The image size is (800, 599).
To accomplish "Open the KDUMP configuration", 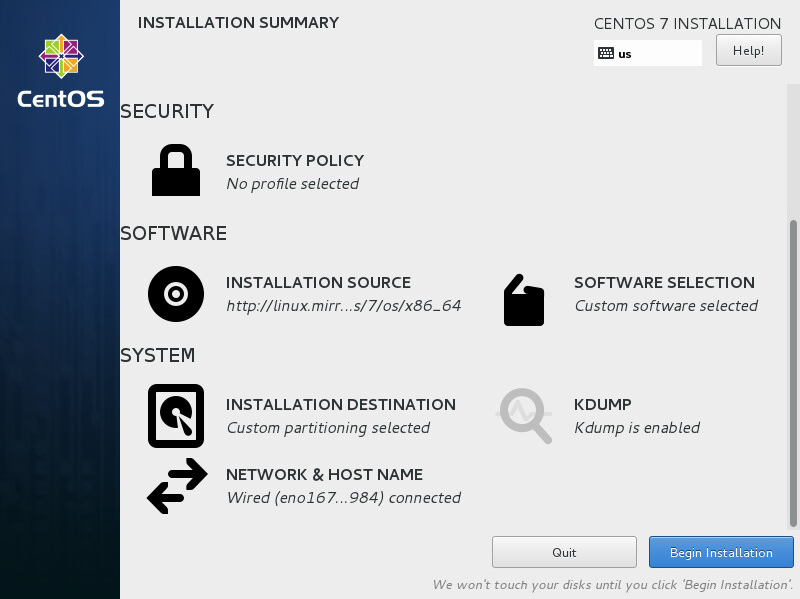I will [603, 404].
